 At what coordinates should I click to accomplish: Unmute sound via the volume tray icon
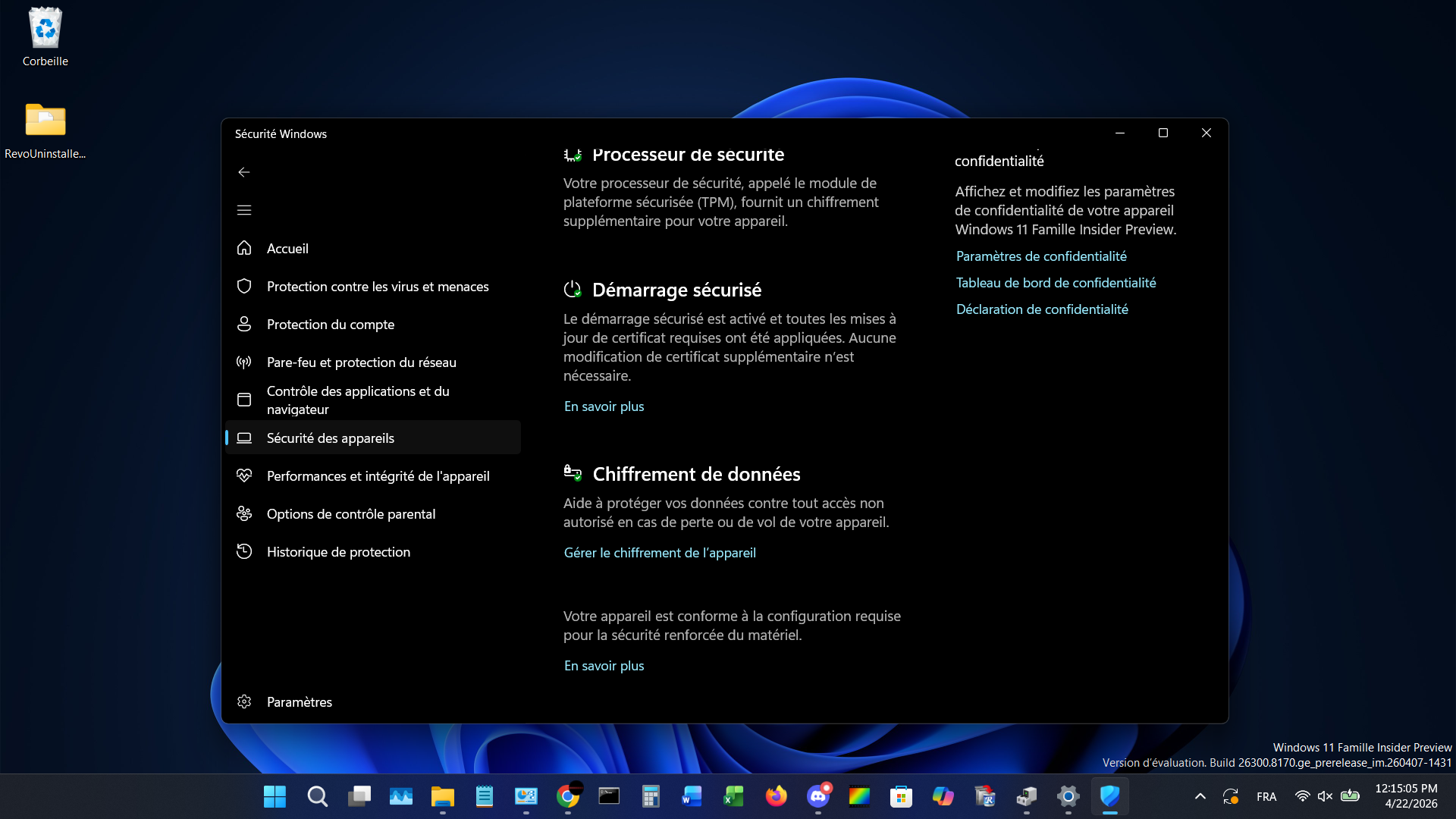pos(1326,796)
